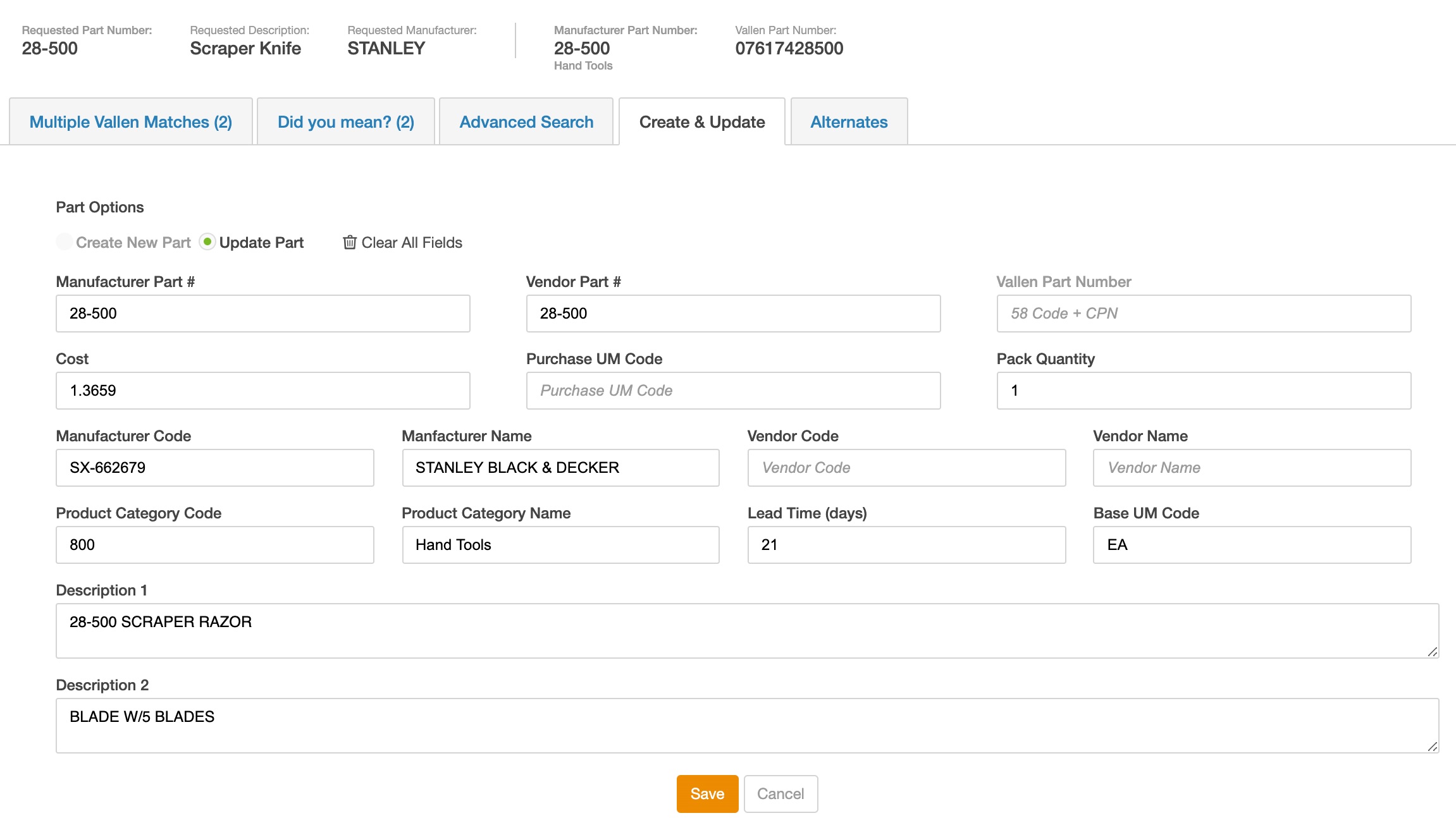The height and width of the screenshot is (818, 1456).
Task: Click into the Manufacturer Part # field
Action: tap(262, 314)
